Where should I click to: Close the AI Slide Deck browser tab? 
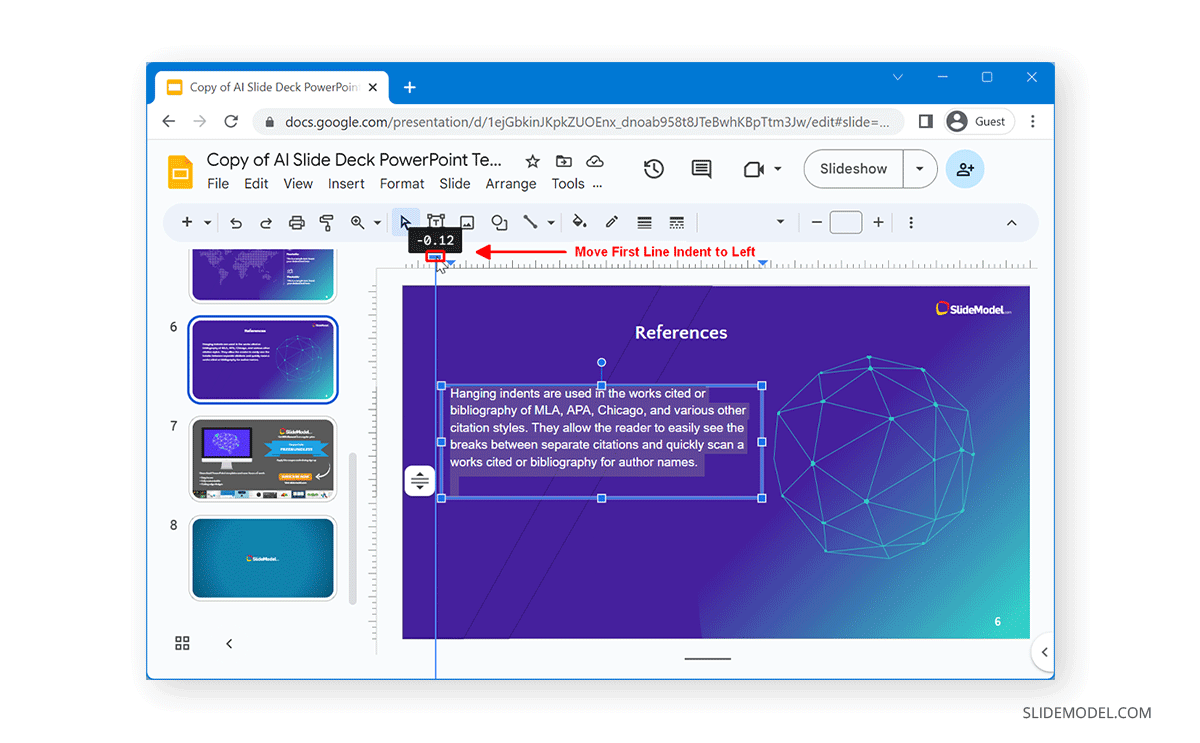[373, 87]
